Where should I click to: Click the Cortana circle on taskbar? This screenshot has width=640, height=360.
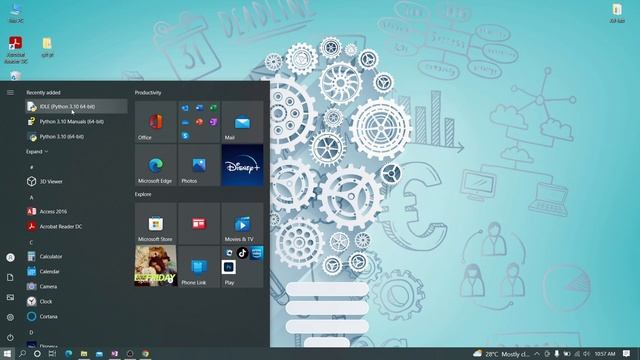[37, 353]
